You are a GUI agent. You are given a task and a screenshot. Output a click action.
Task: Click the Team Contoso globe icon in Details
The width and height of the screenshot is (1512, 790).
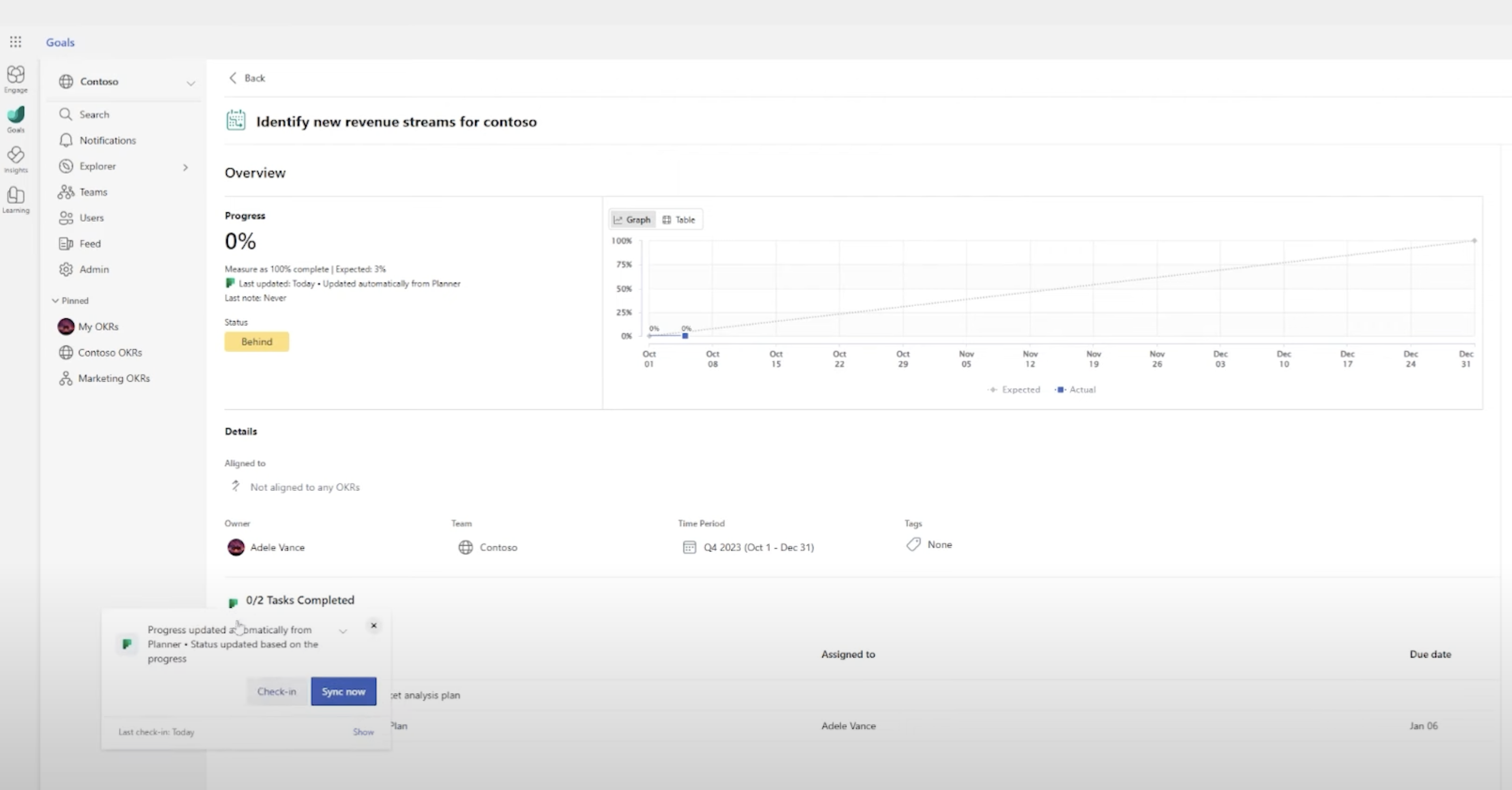(466, 547)
